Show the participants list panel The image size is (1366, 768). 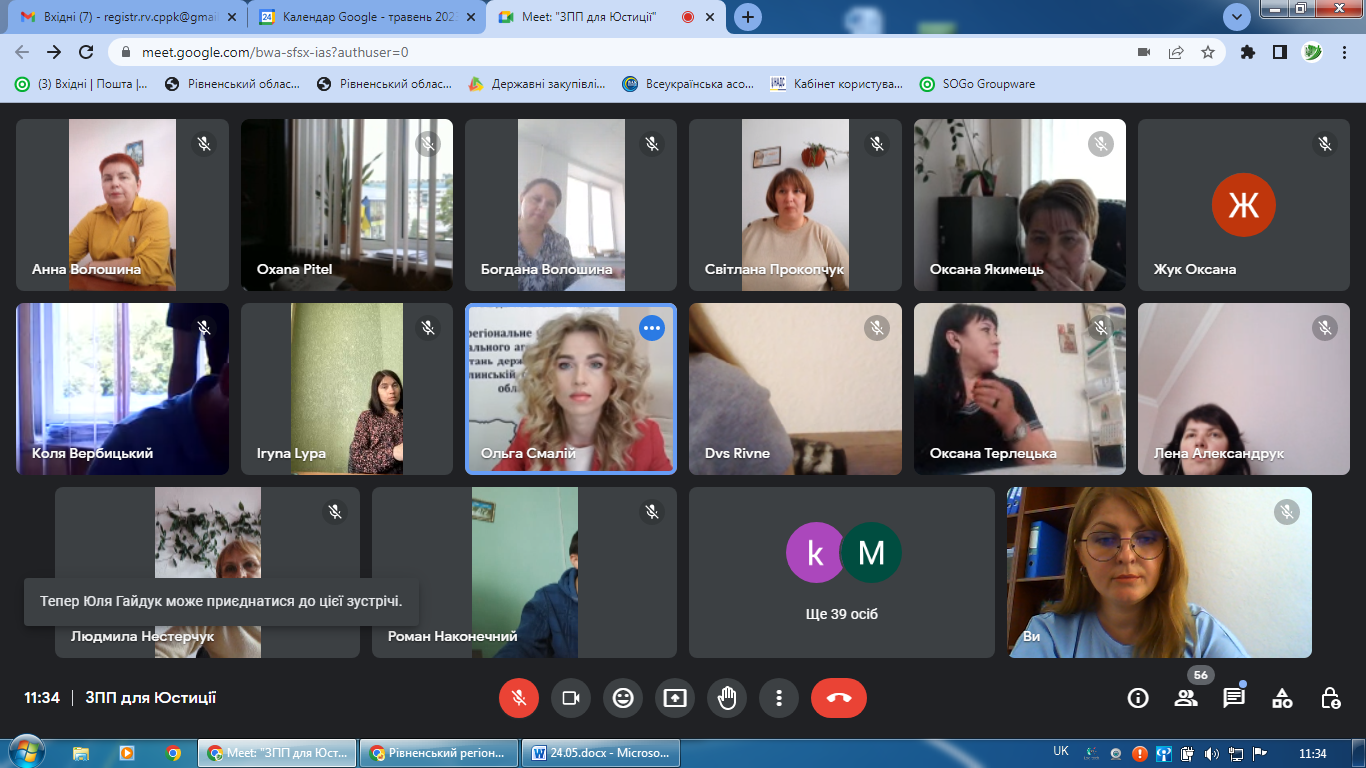[1186, 698]
